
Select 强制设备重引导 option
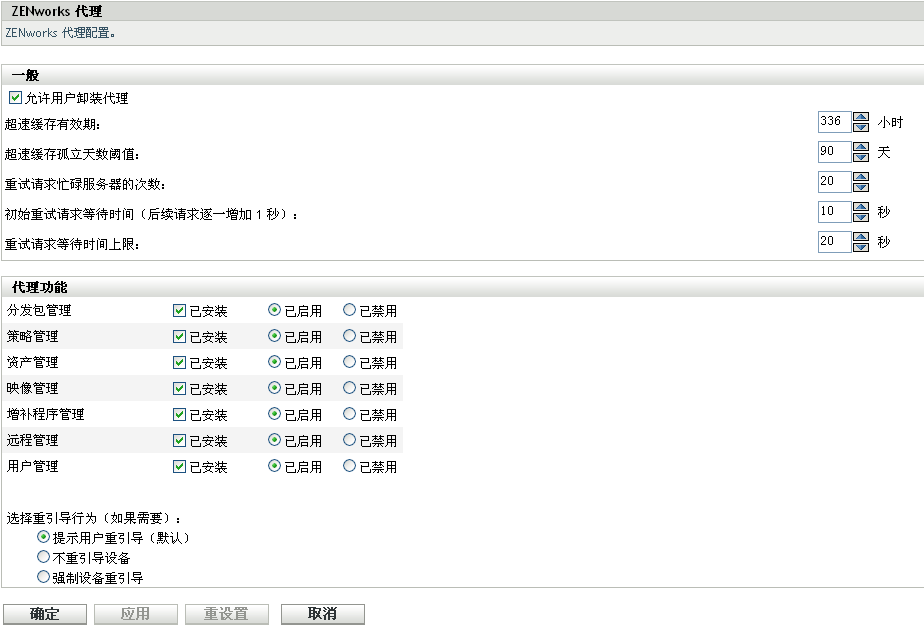pos(43,576)
